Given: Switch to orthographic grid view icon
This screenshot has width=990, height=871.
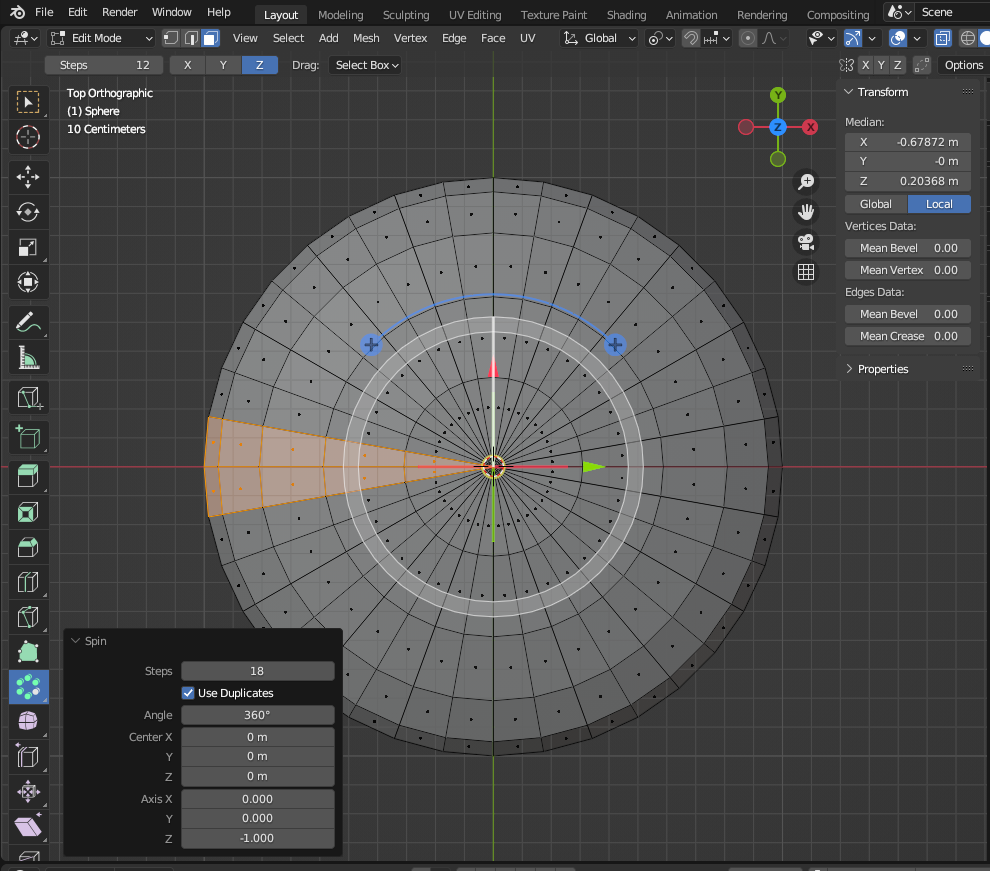Looking at the screenshot, I should click(x=806, y=272).
